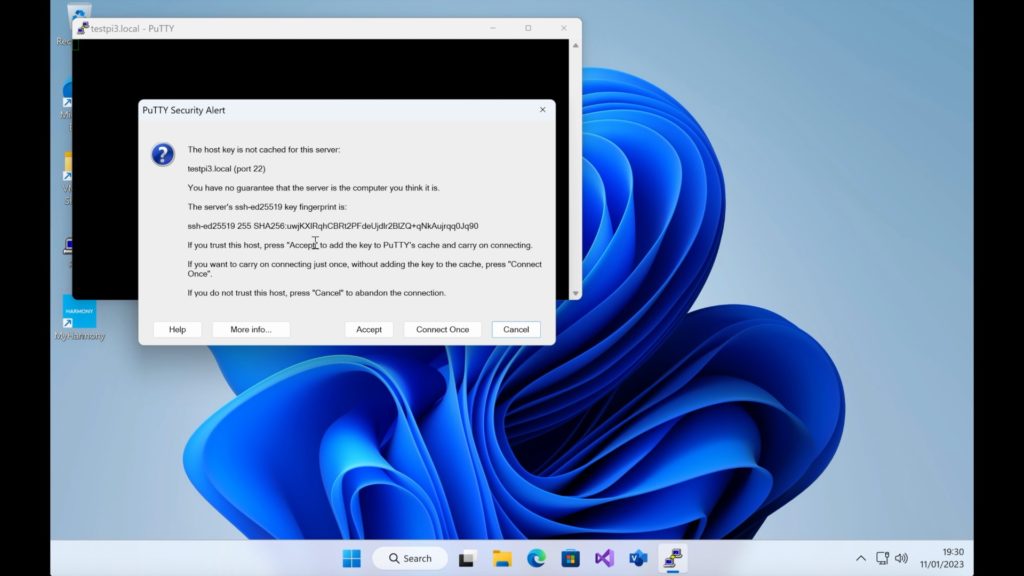Screen dimensions: 1024x576
Task: Open Help from the Security Alert
Action: click(x=178, y=330)
